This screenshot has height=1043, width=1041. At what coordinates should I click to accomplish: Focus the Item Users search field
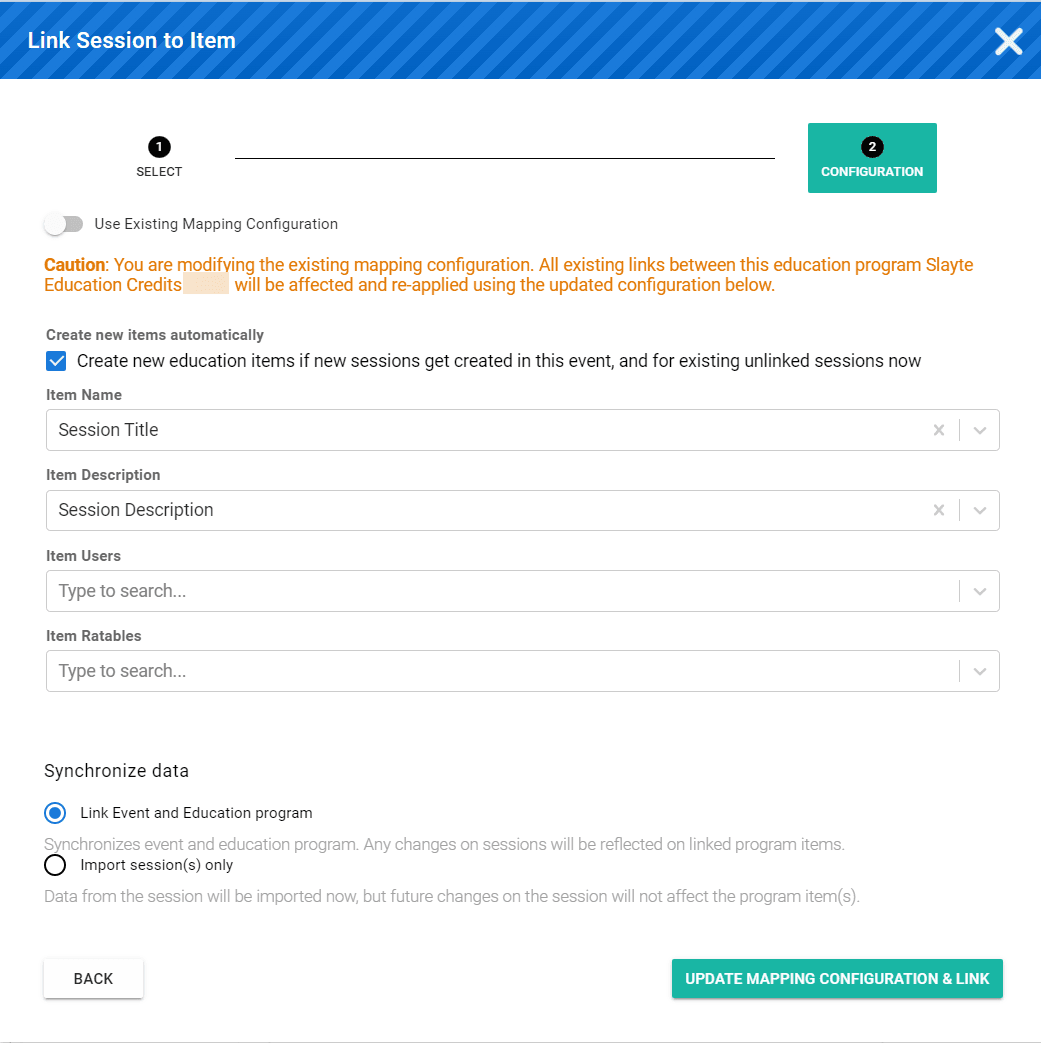(502, 591)
